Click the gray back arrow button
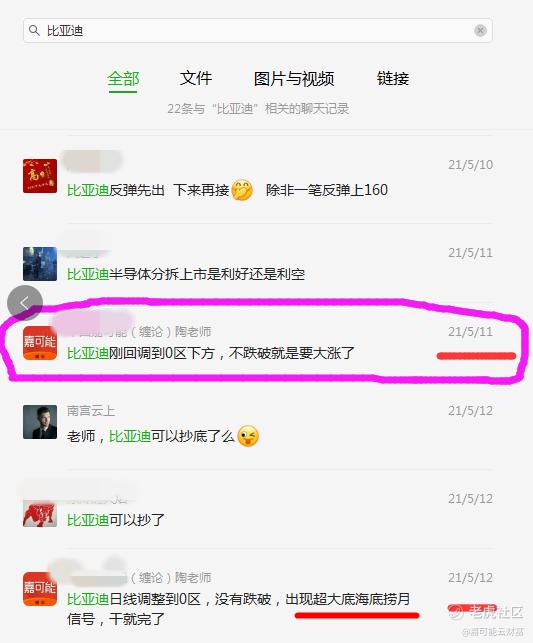Viewport: 533px width, 643px height. (x=25, y=303)
